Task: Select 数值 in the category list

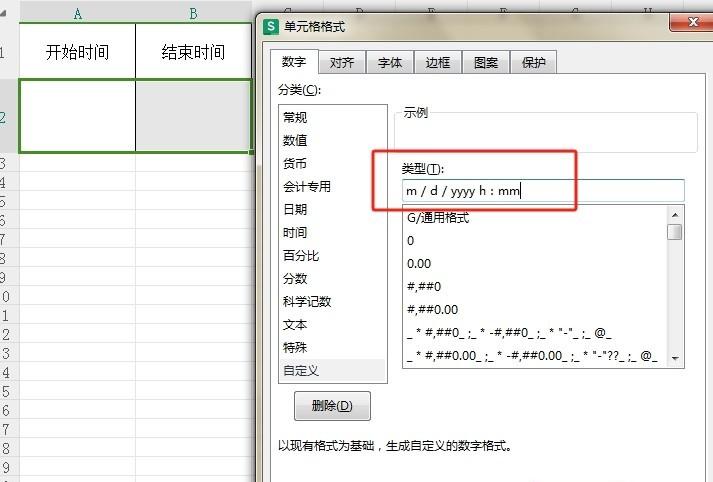Action: pos(332,141)
